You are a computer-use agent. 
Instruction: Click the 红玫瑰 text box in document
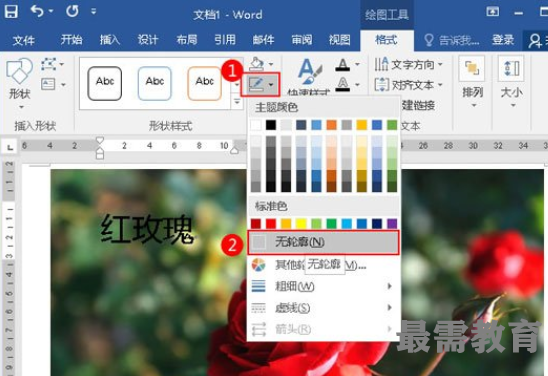pyautogui.click(x=147, y=230)
